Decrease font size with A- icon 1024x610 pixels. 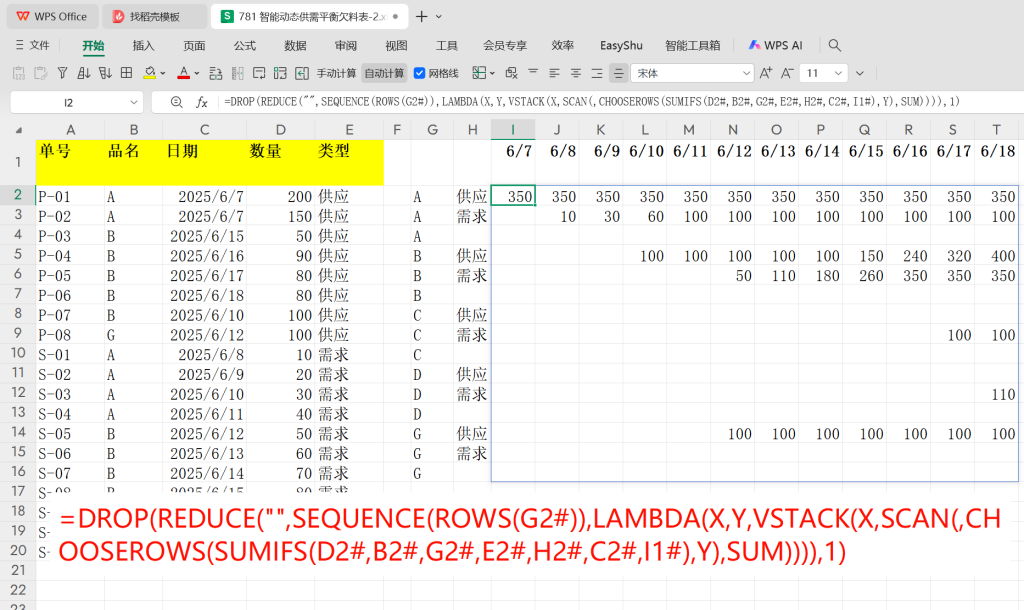pos(788,73)
